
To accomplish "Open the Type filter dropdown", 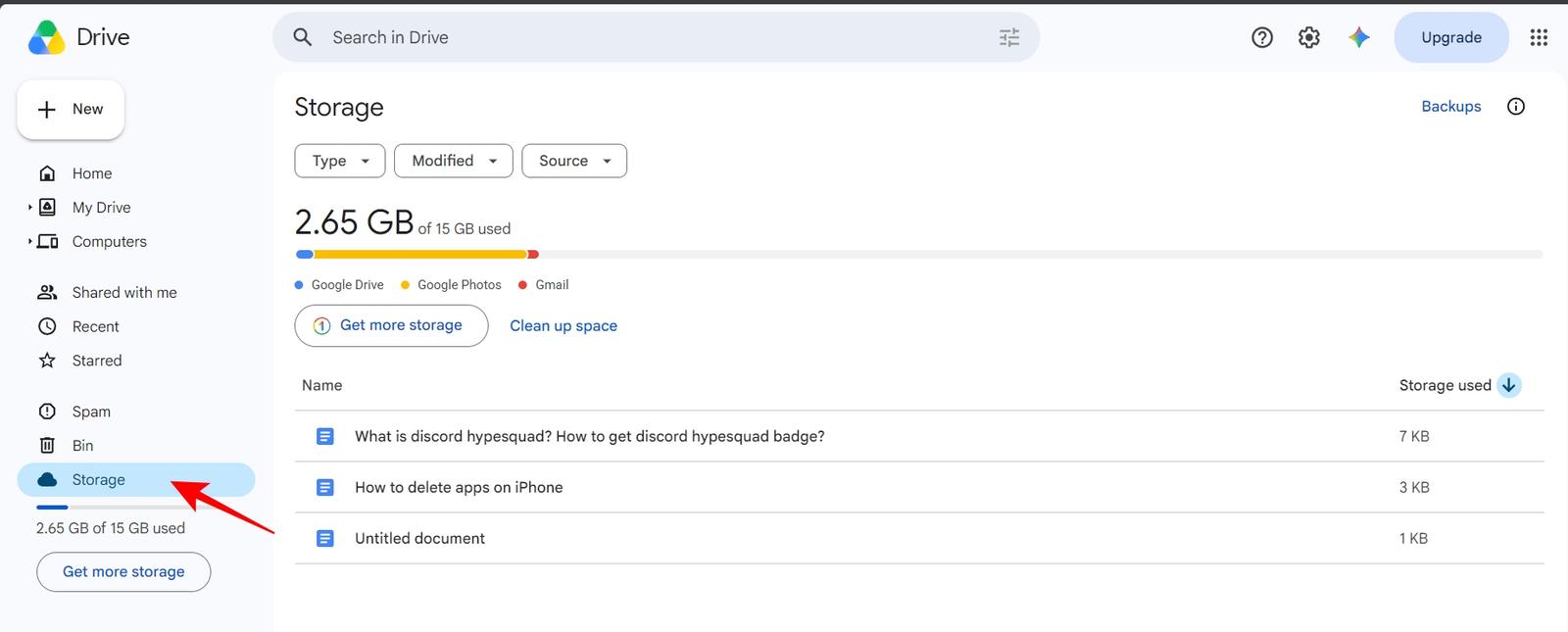I will click(339, 161).
